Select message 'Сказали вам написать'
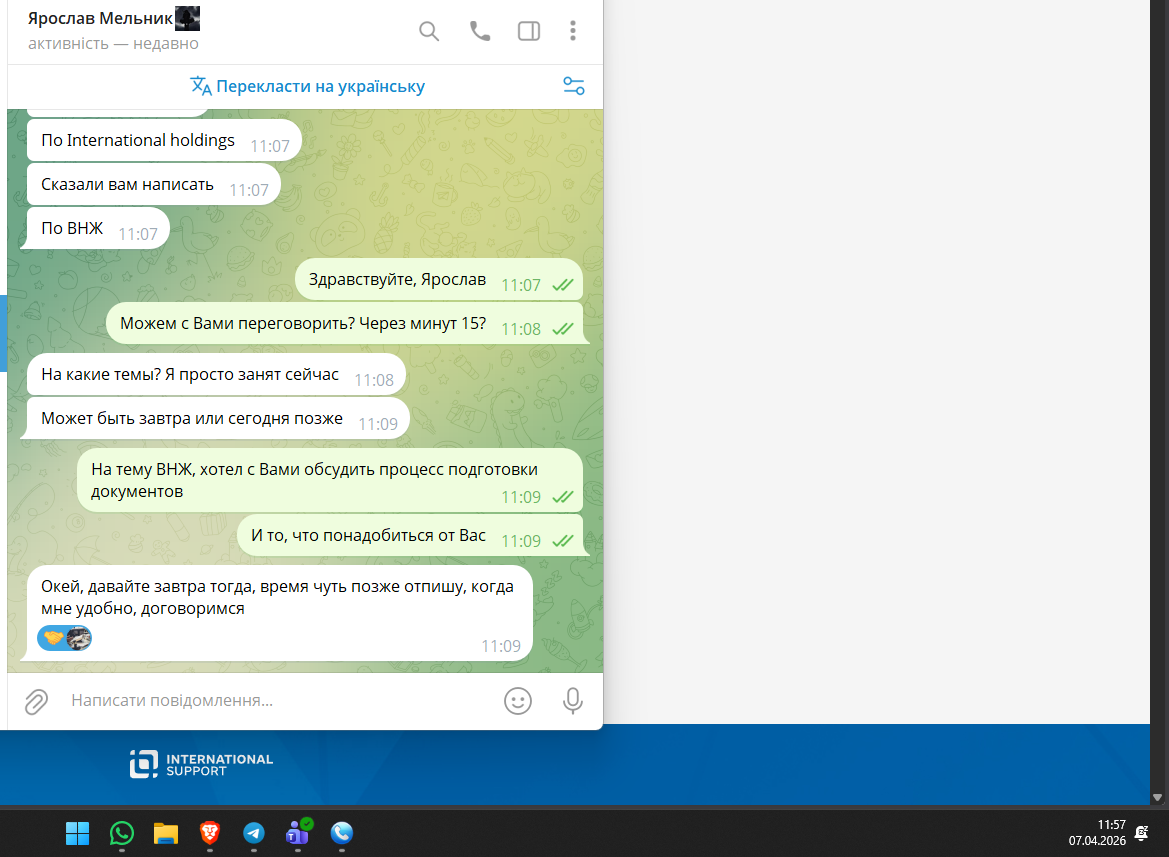Viewport: 1169px width, 857px height. (x=154, y=184)
